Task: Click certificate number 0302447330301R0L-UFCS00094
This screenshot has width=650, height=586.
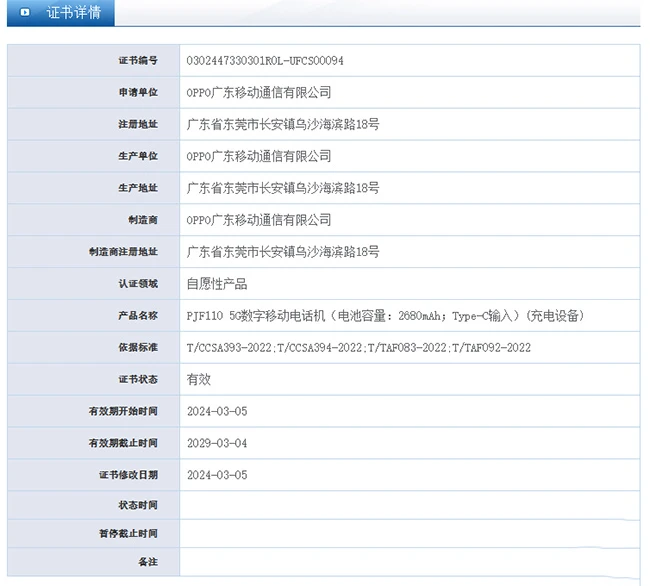Action: pyautogui.click(x=265, y=60)
